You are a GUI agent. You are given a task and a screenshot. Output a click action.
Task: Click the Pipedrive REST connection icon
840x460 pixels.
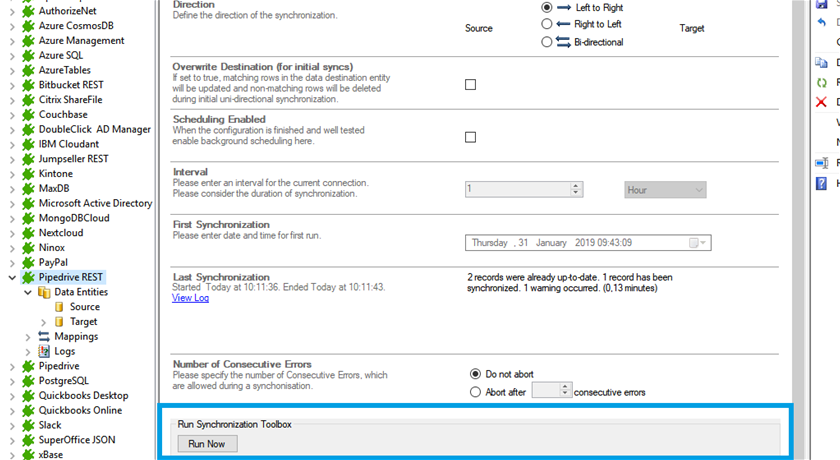(28, 277)
